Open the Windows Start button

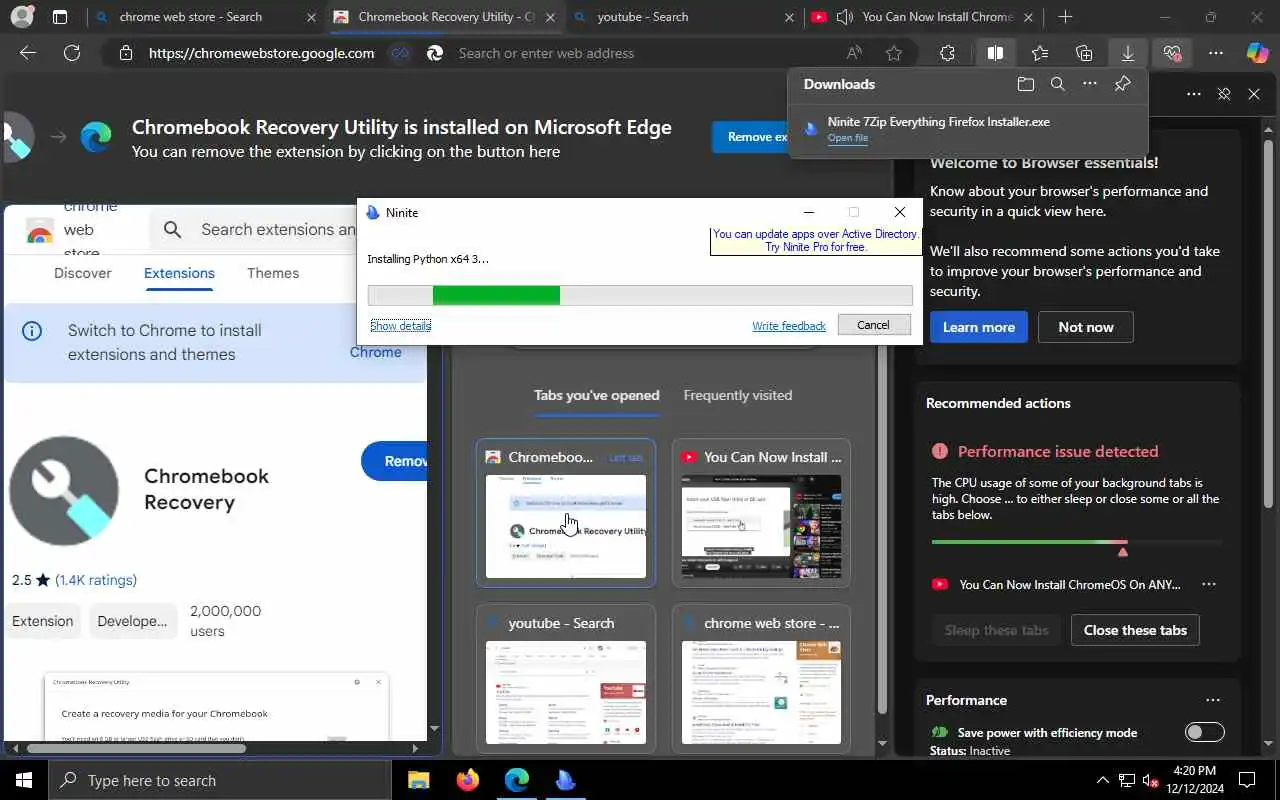click(24, 780)
